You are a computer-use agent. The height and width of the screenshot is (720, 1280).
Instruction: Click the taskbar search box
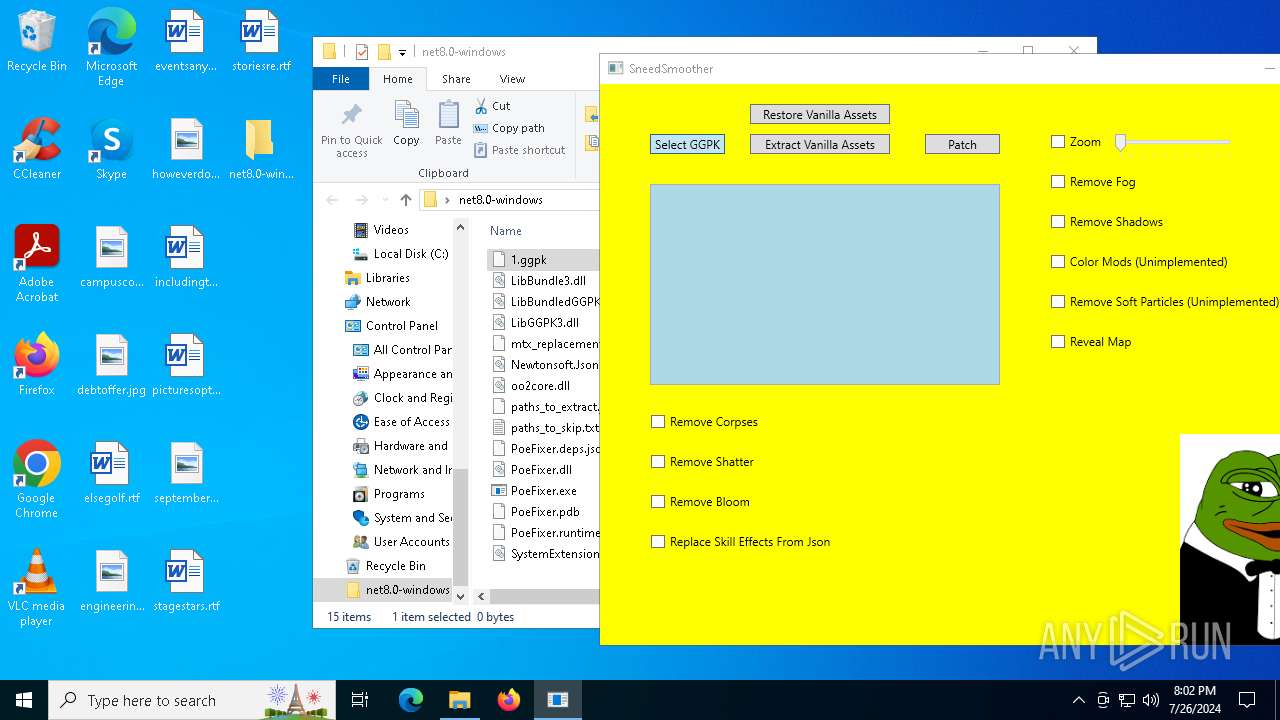[192, 700]
